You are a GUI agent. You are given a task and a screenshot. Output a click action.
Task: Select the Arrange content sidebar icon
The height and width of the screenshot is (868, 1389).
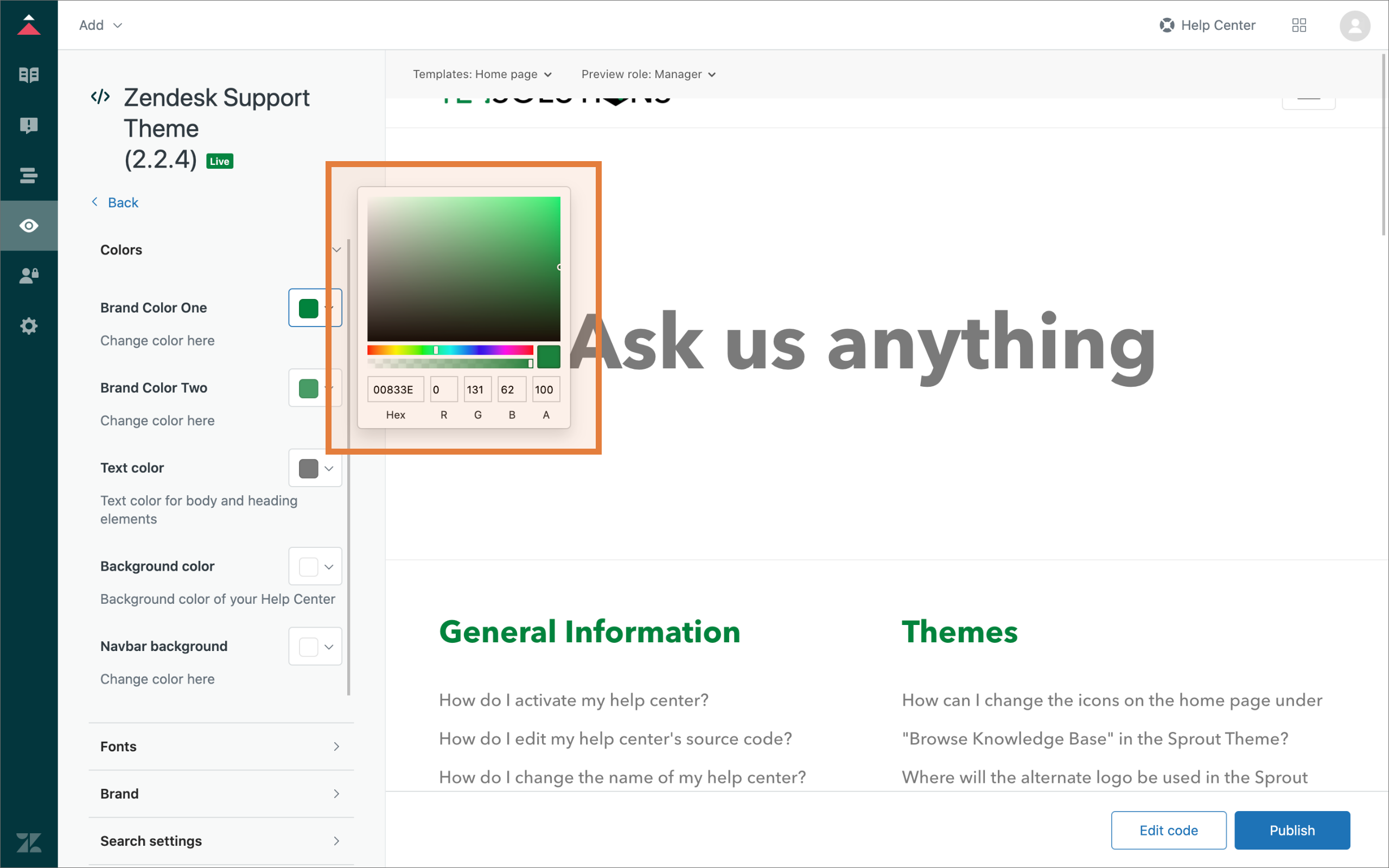click(x=29, y=175)
